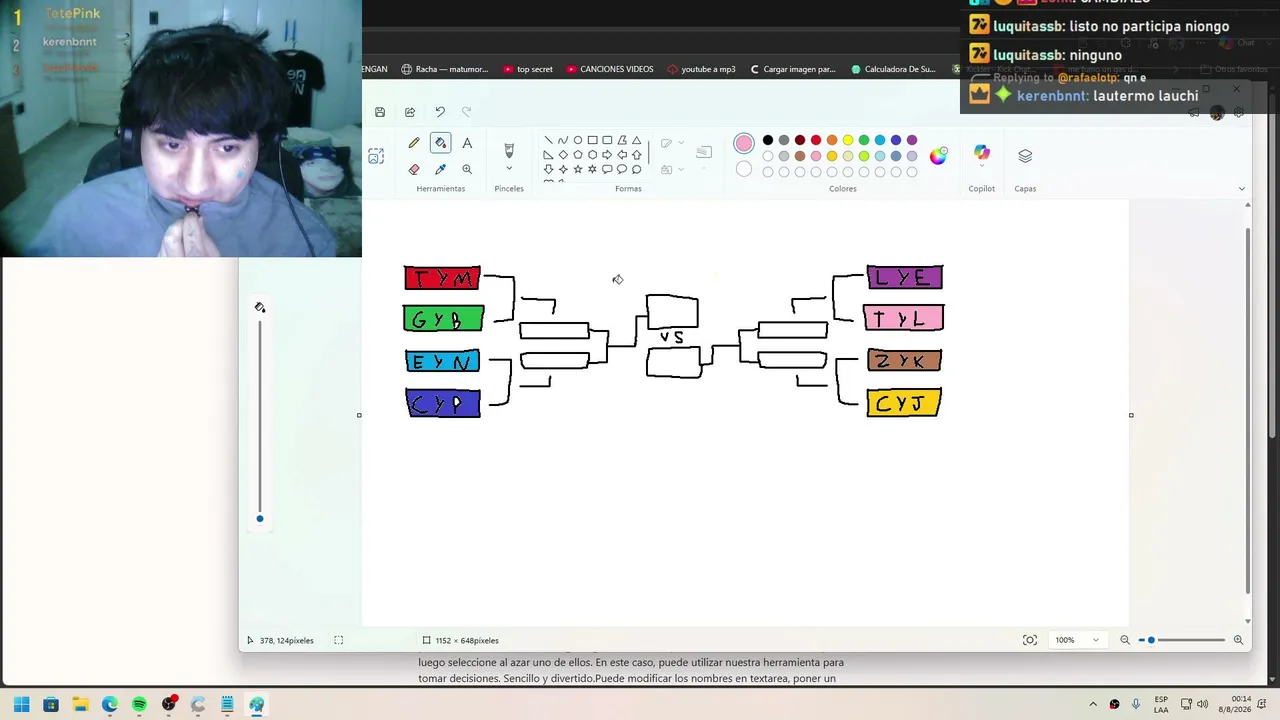The width and height of the screenshot is (1280, 720).
Task: Pick the triangle shape
Action: click(x=636, y=141)
